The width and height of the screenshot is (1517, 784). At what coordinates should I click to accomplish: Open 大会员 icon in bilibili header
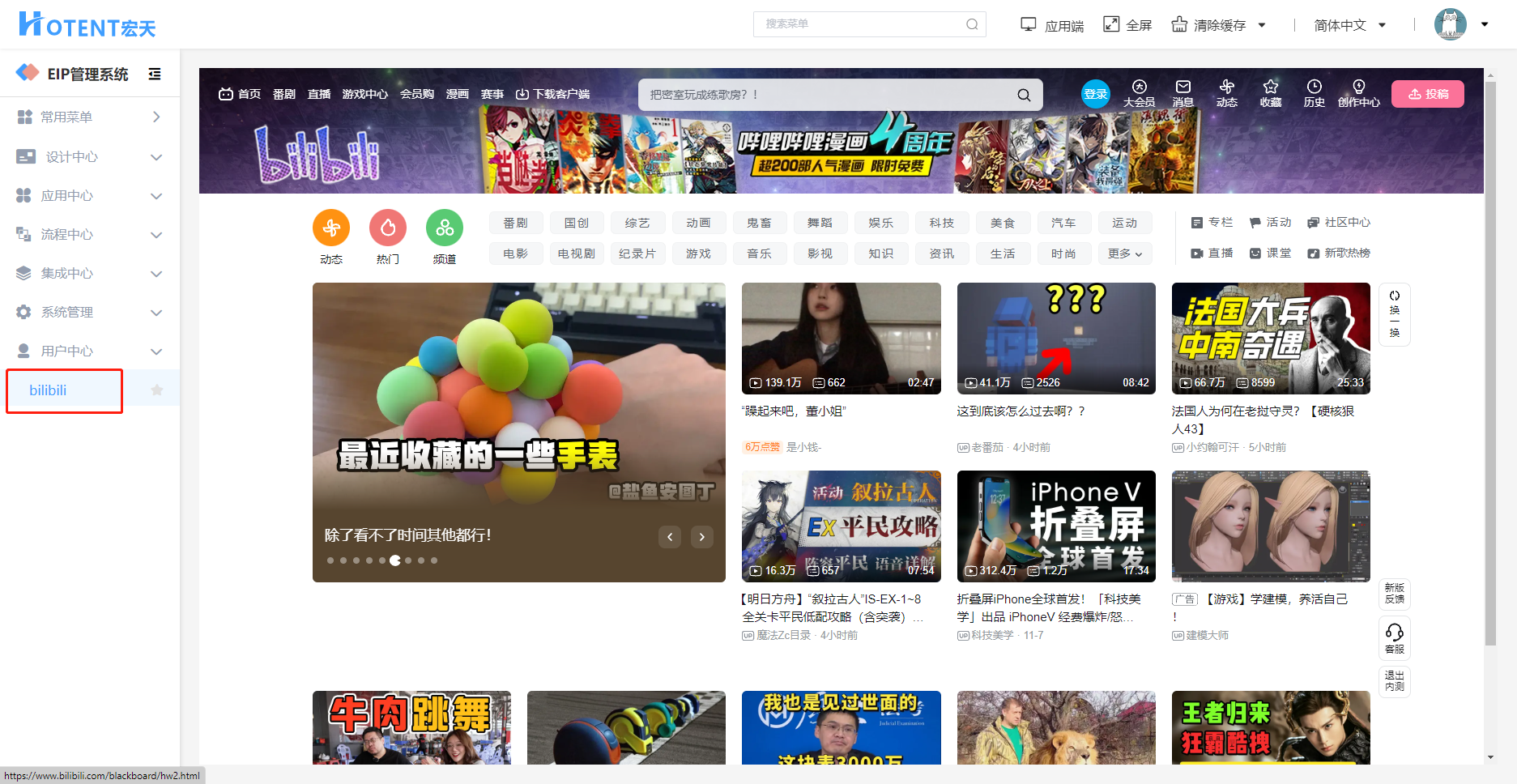[x=1140, y=87]
